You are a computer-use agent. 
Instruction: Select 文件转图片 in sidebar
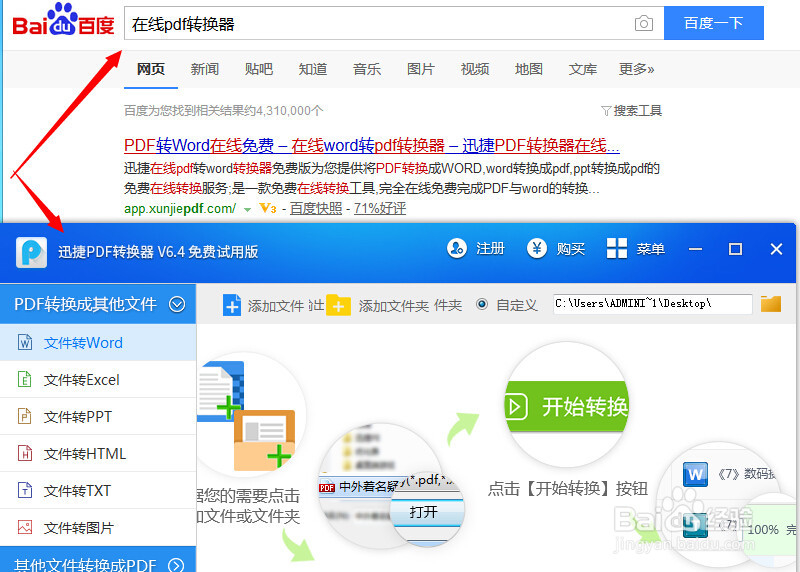pyautogui.click(x=98, y=527)
